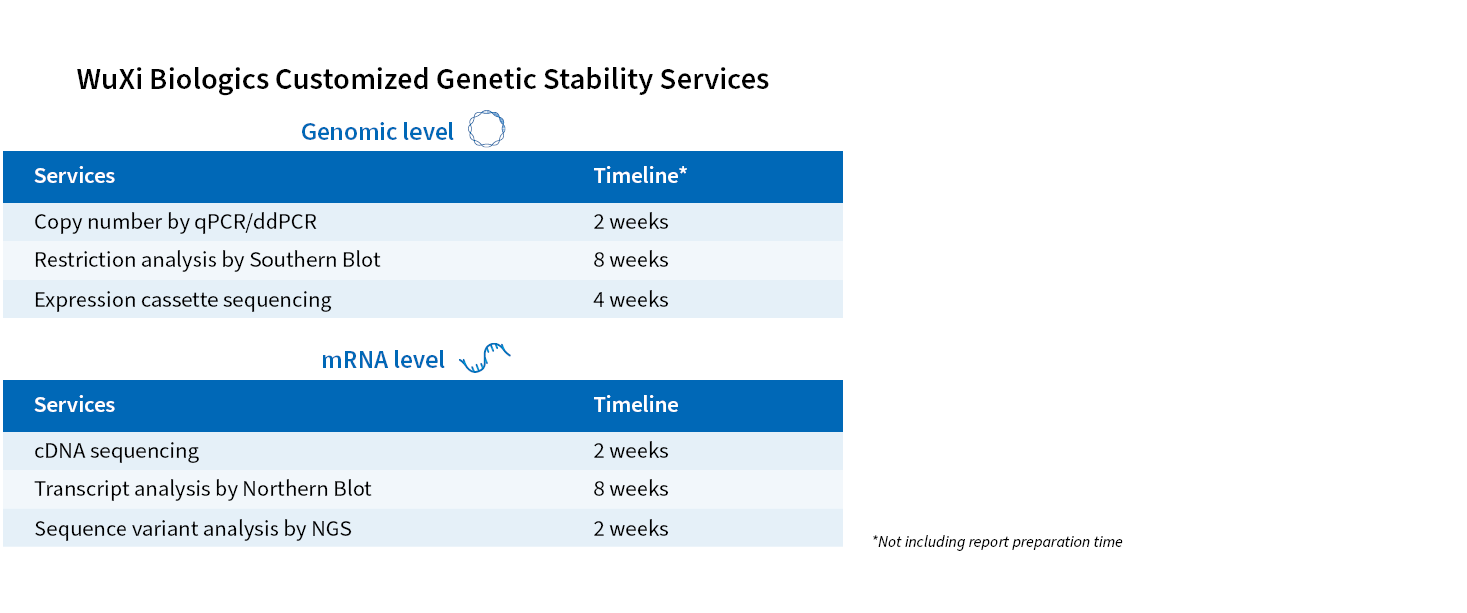The width and height of the screenshot is (1467, 613).
Task: Select the cDNA sequencing row
Action: click(x=117, y=451)
